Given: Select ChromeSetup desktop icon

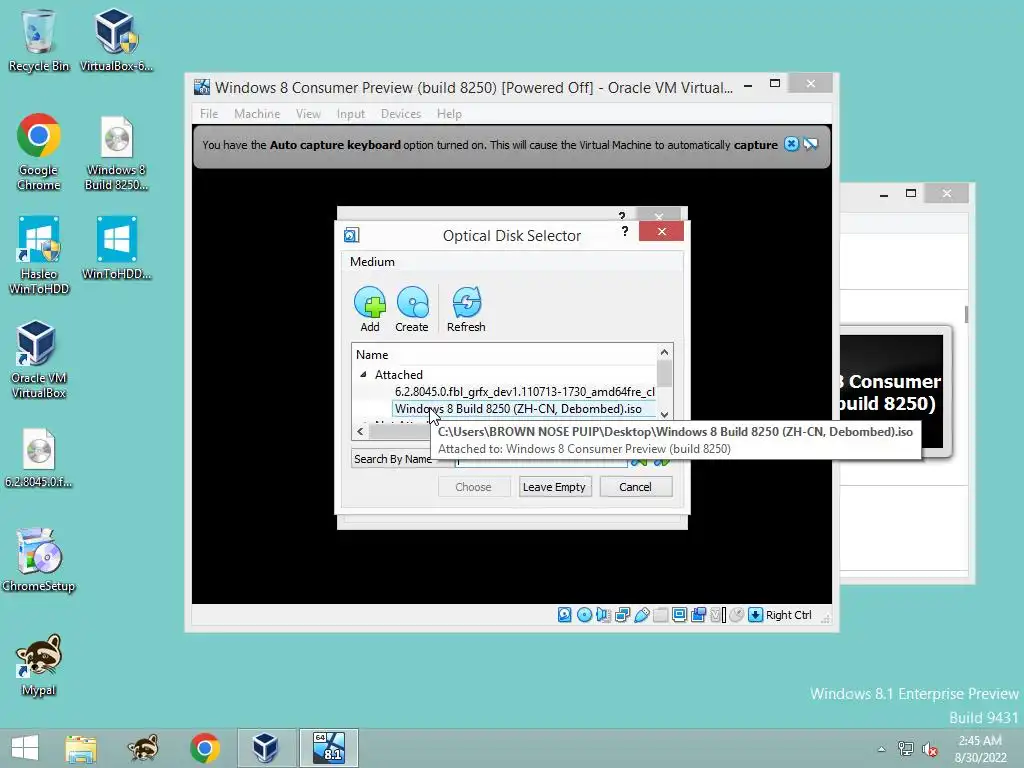Looking at the screenshot, I should click(x=39, y=560).
